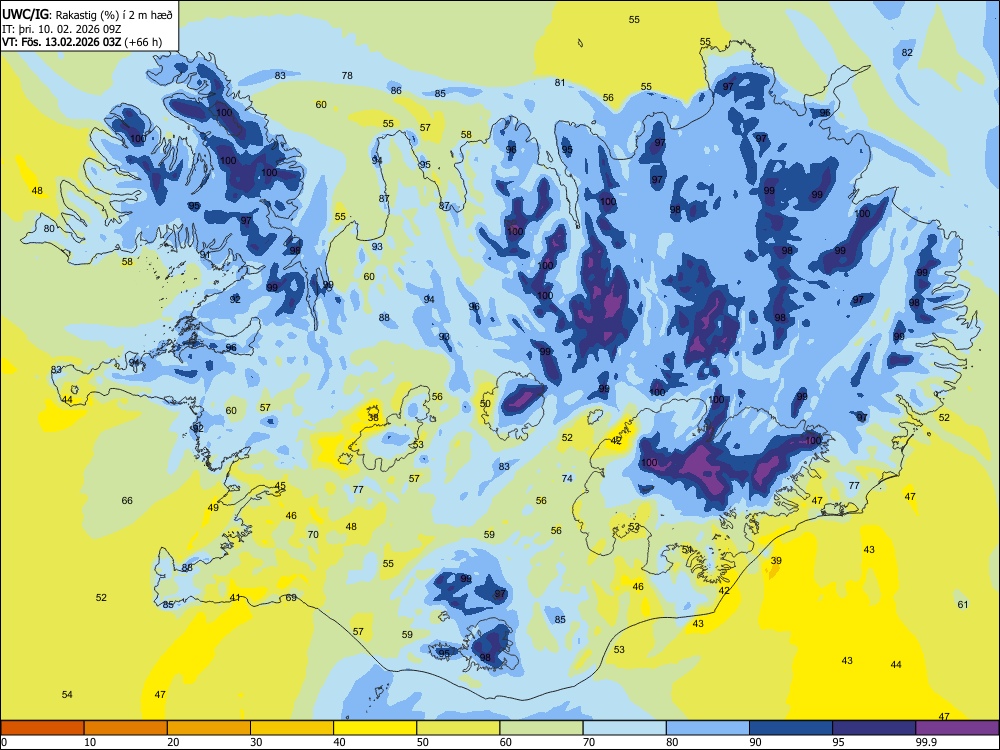Click the map value 45

(x=280, y=486)
